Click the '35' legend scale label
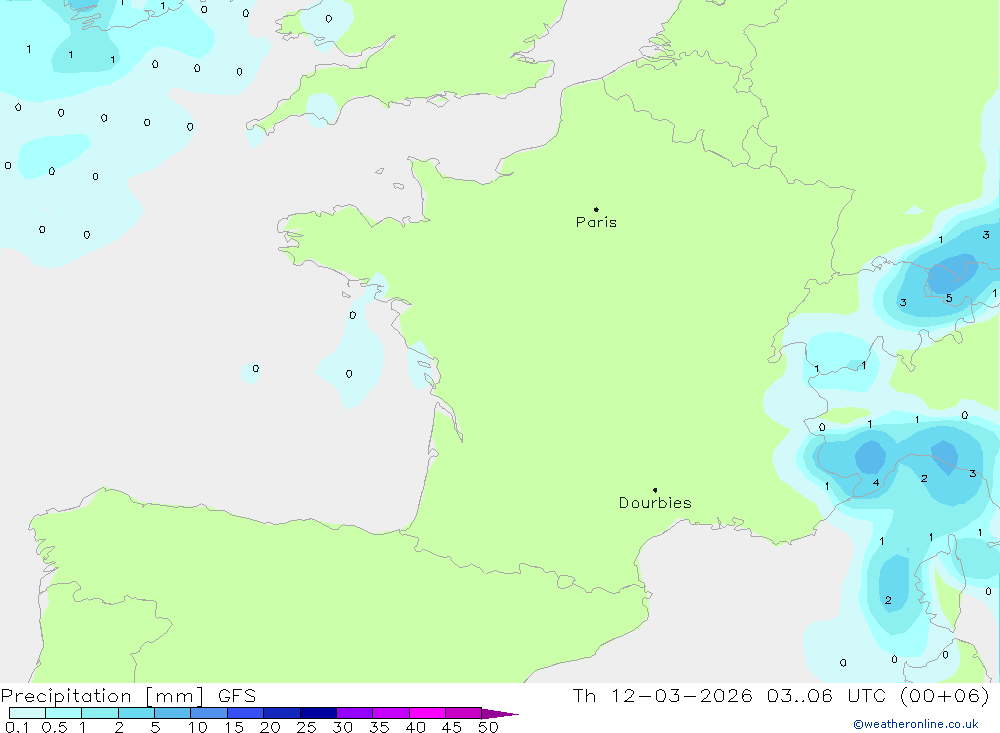1000x733 pixels. click(379, 727)
